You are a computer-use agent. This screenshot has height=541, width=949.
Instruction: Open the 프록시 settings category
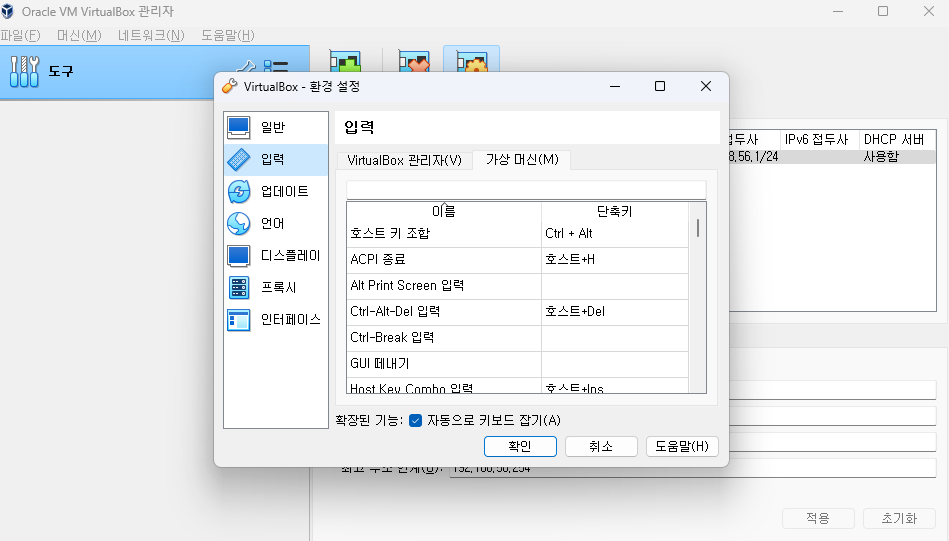[x=276, y=287]
